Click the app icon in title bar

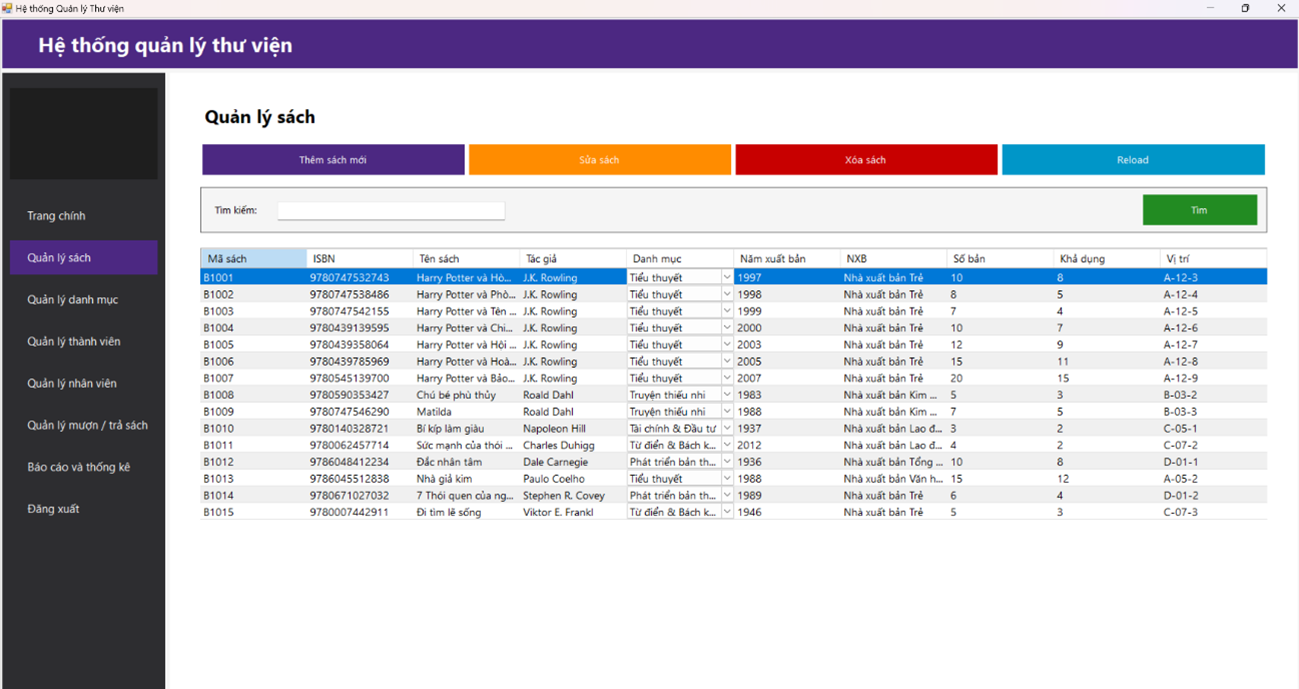coord(7,8)
